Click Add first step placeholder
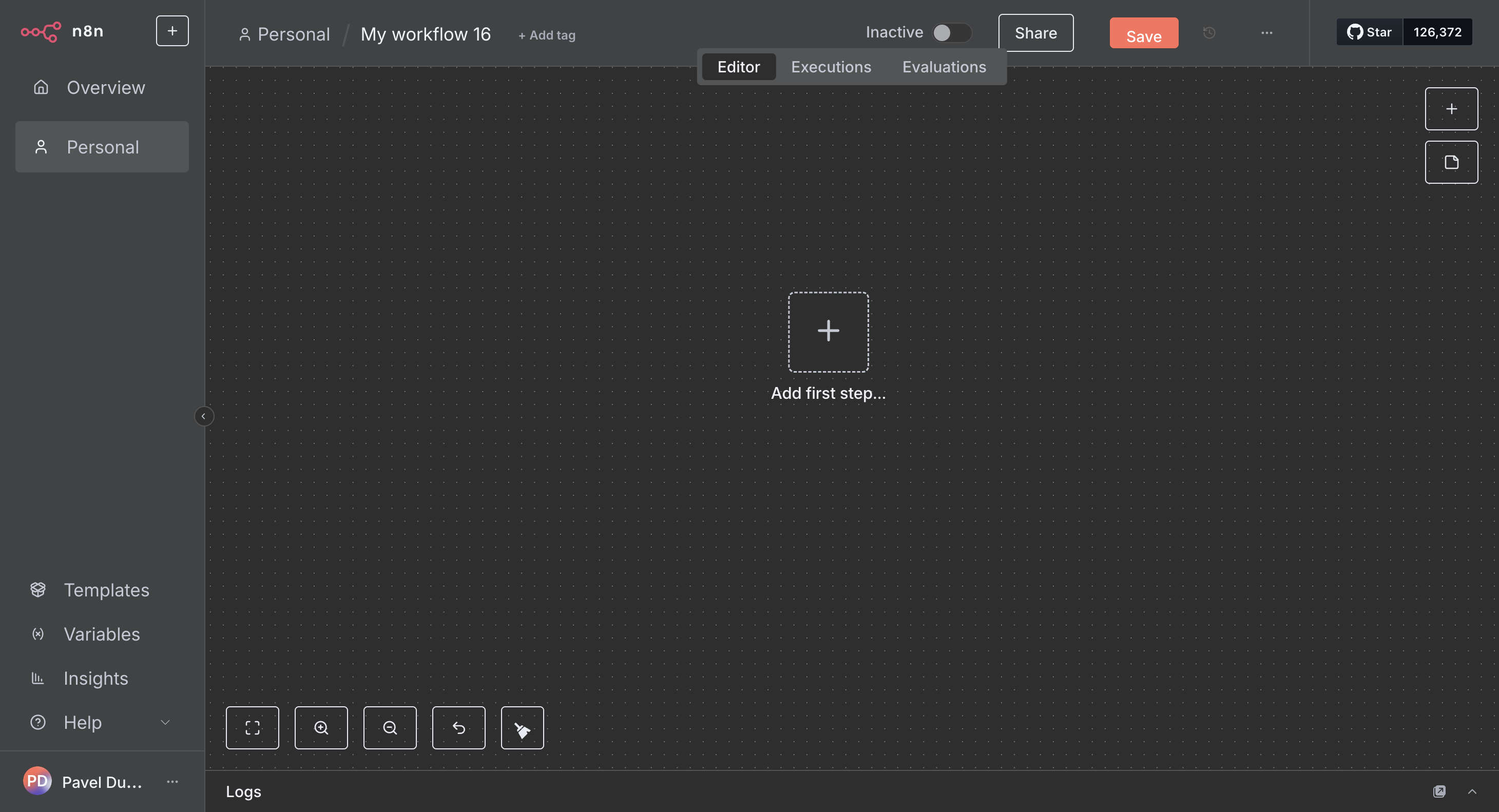This screenshot has height=812, width=1499. click(x=828, y=332)
